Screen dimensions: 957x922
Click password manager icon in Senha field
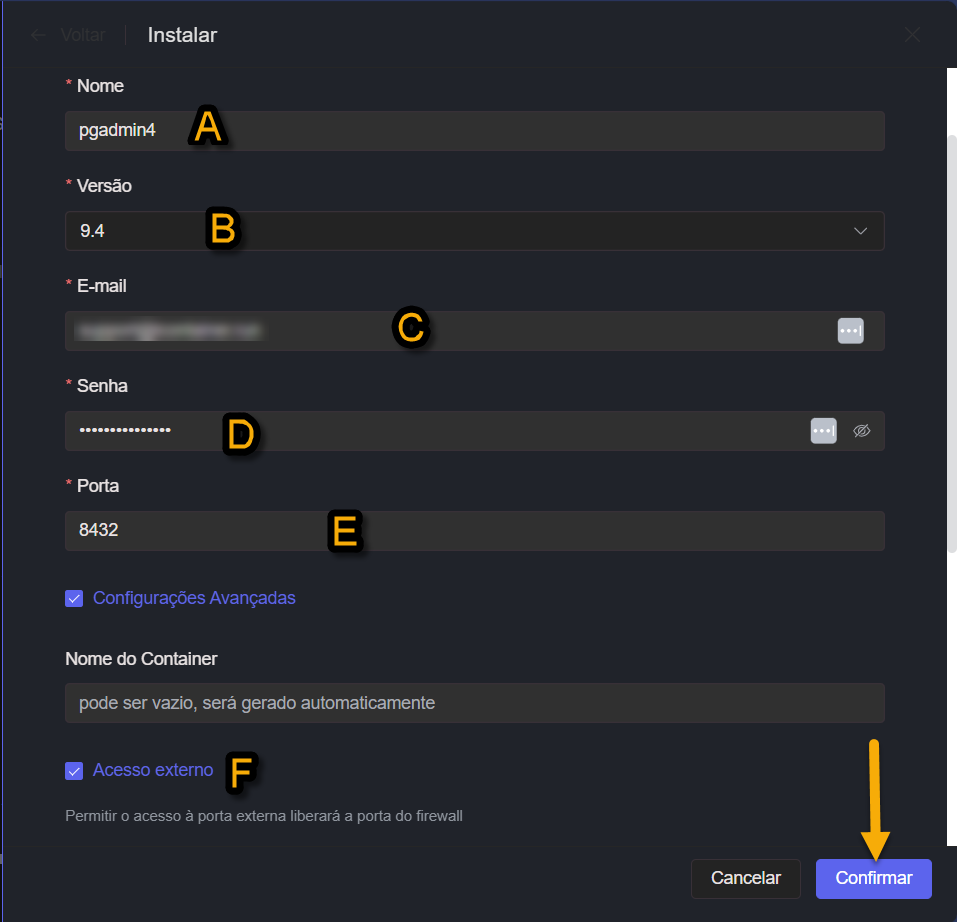[x=823, y=431]
